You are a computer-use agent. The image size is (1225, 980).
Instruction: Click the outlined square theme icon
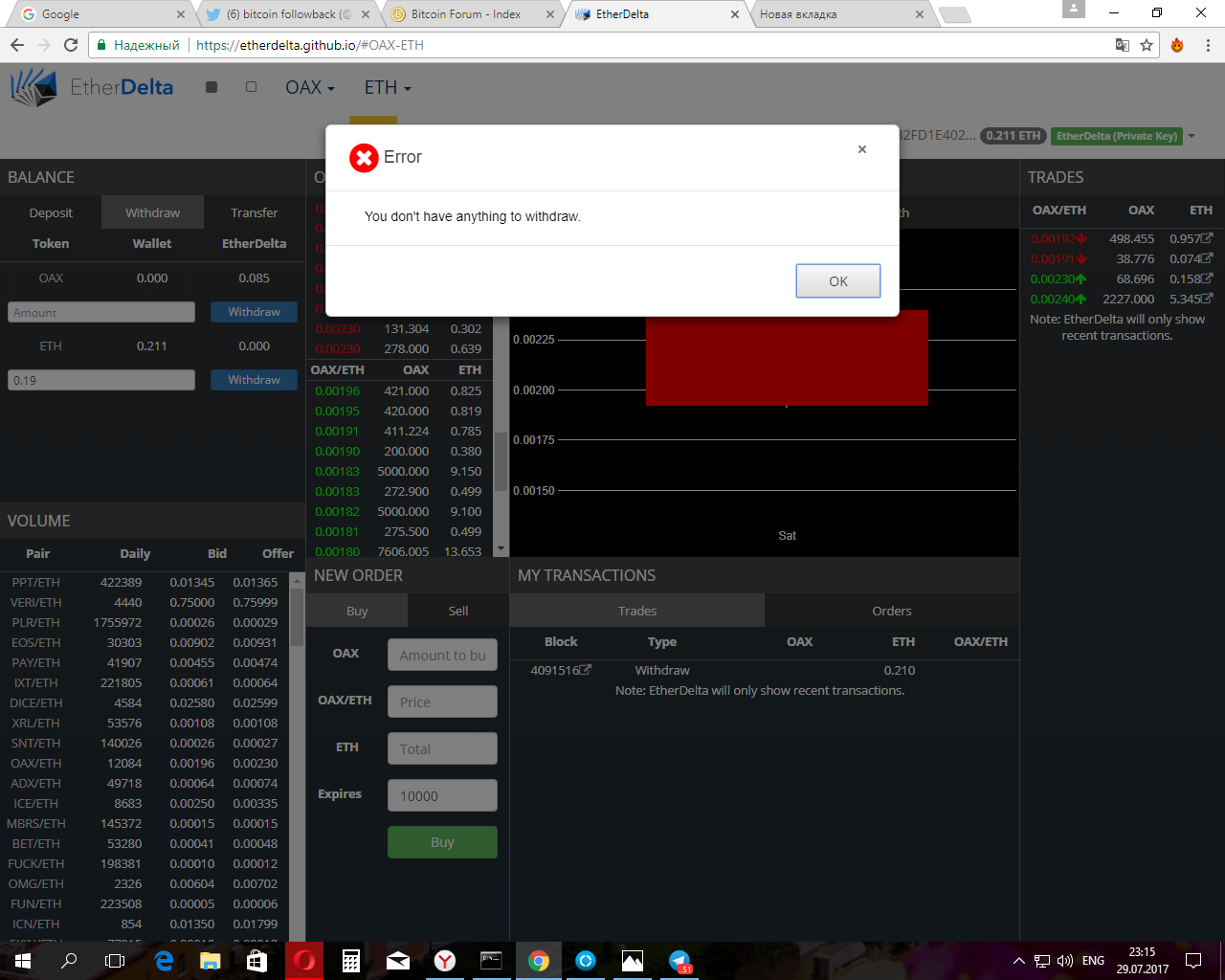coord(251,87)
